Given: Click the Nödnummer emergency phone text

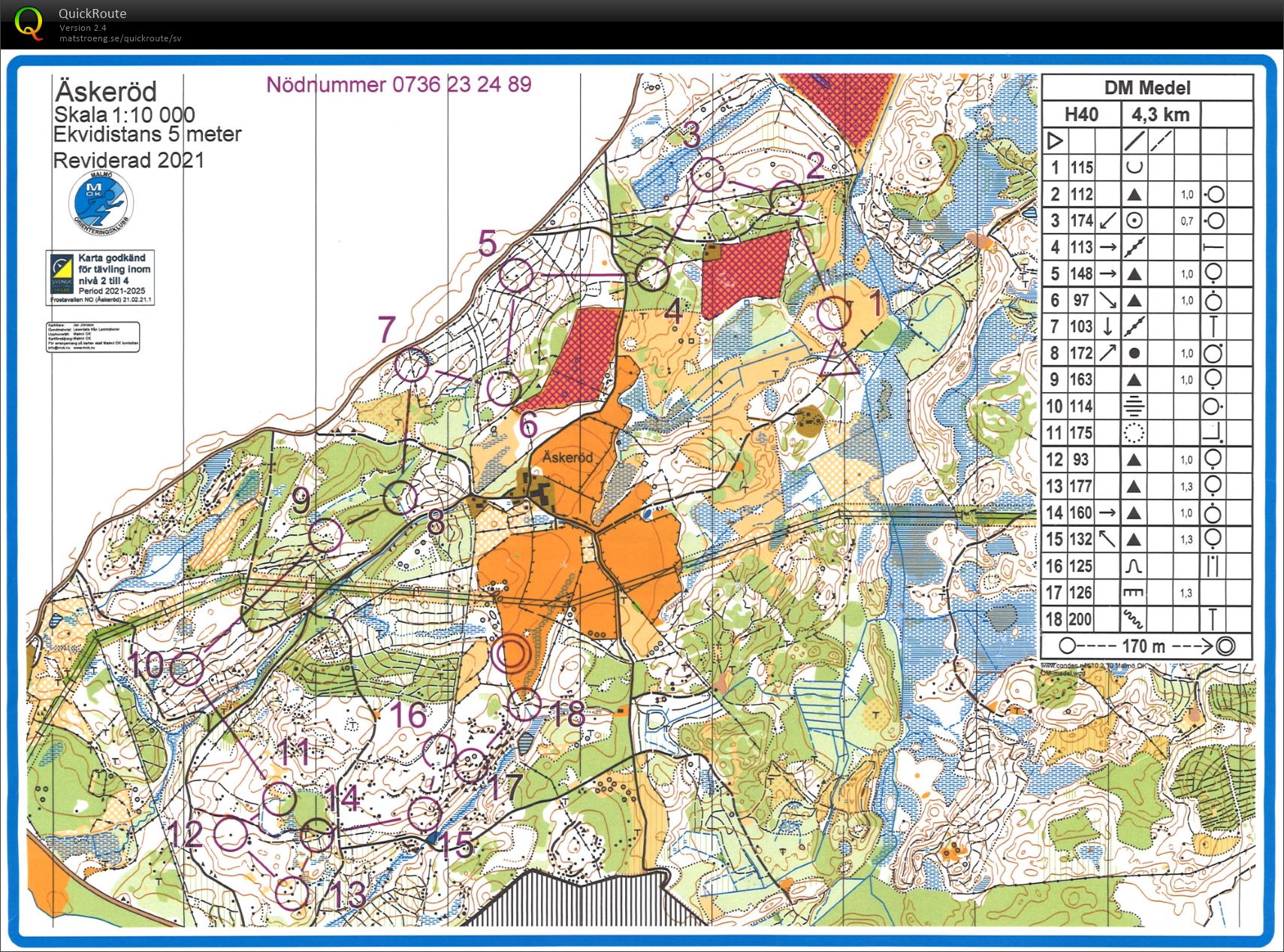Looking at the screenshot, I should 399,84.
